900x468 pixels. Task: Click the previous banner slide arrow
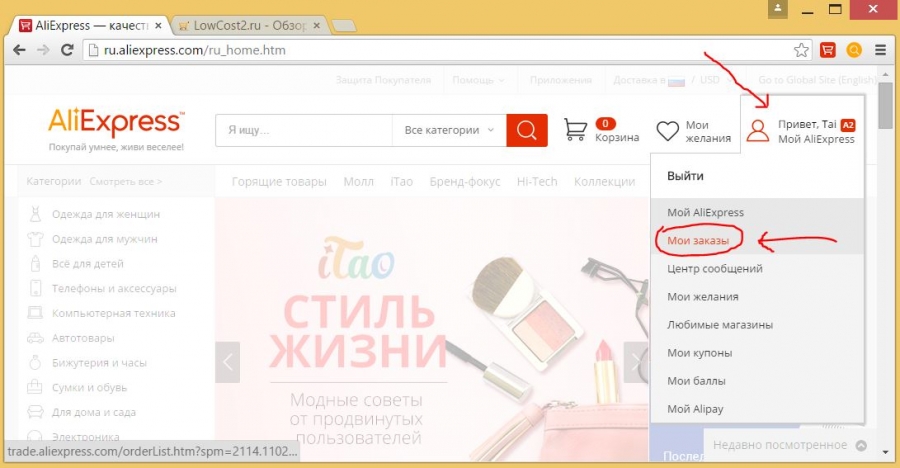[227, 362]
